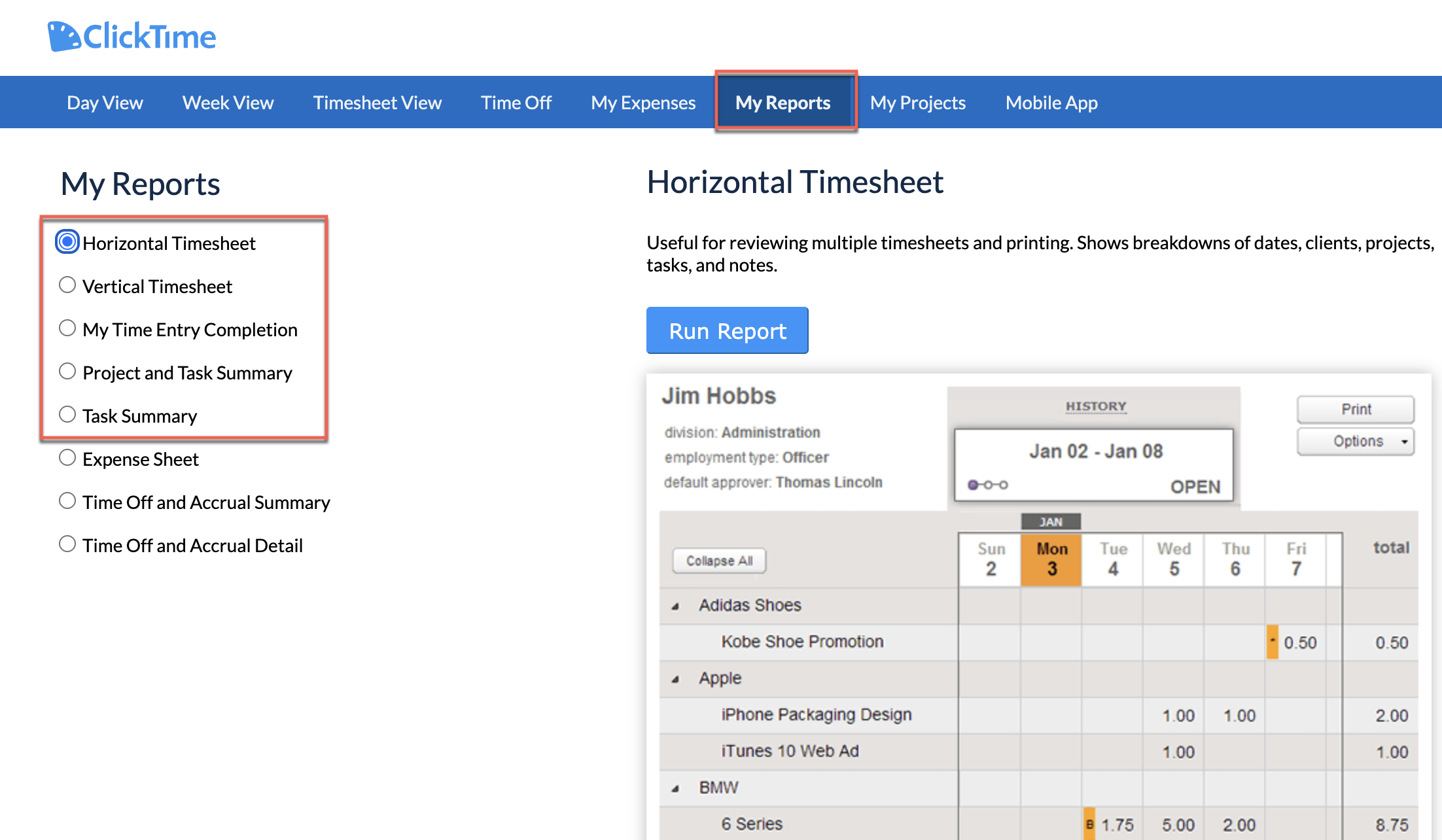Select the My Reports tab

click(783, 103)
